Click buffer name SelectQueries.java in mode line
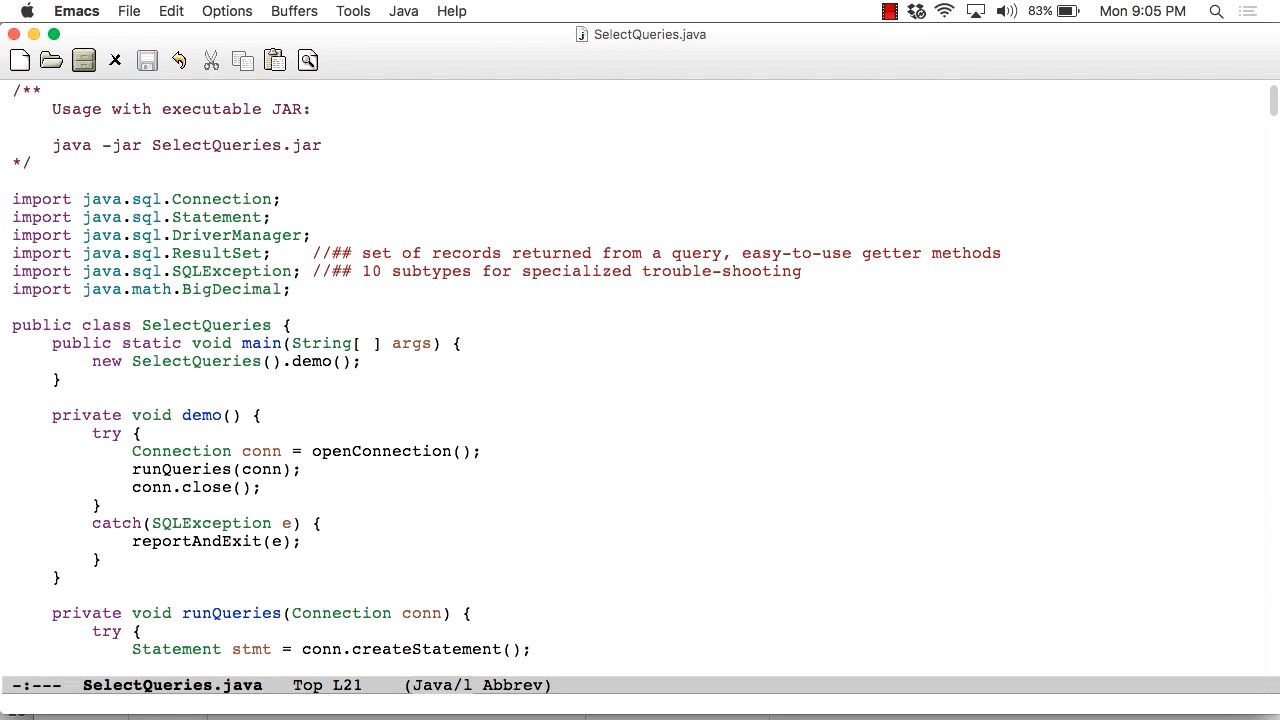Screen dimensions: 1280x720 pos(172,685)
